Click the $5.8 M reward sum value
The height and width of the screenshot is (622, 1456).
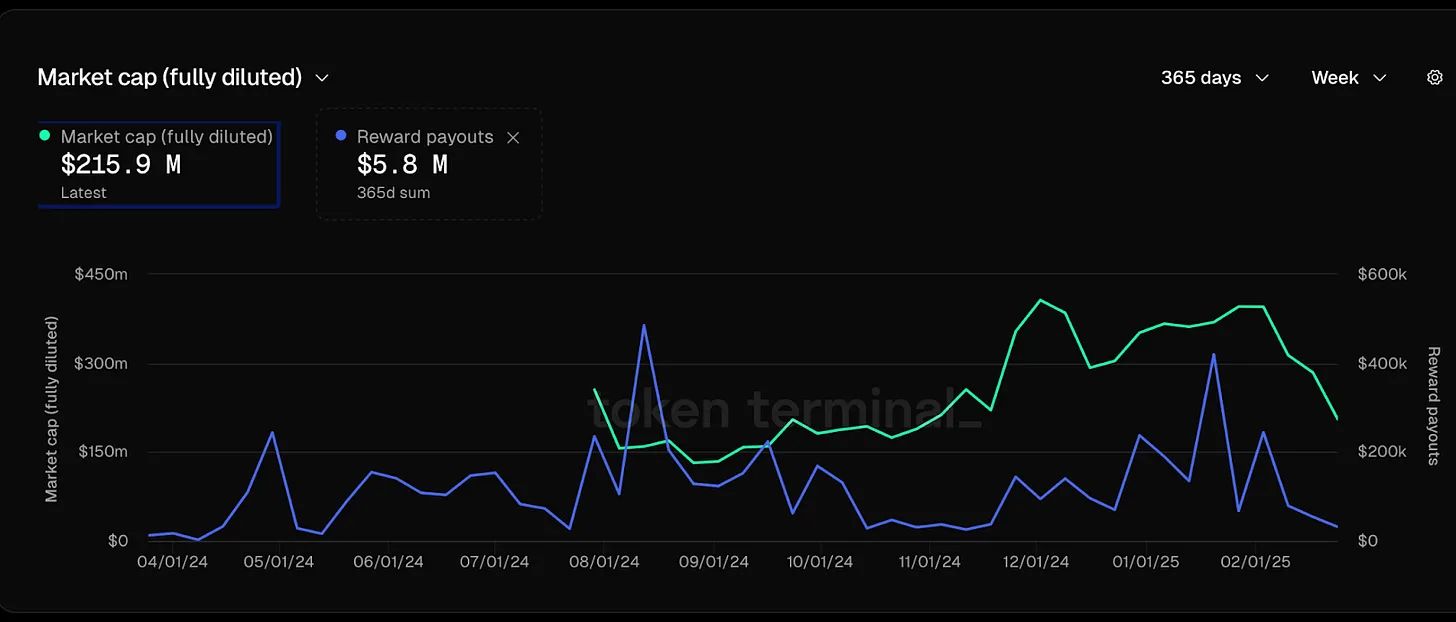402,164
